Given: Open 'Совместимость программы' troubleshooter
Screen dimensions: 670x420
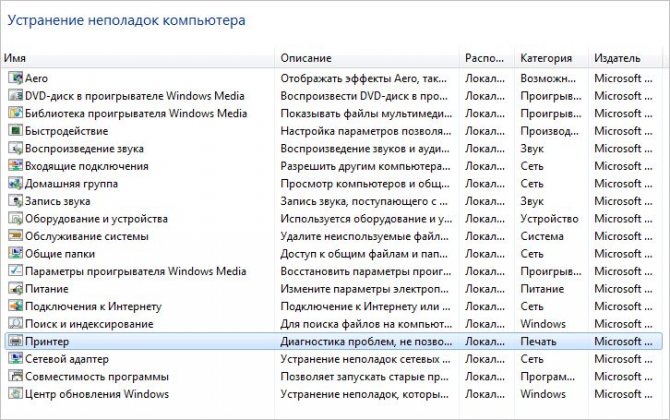Looking at the screenshot, I should click(x=97, y=376).
